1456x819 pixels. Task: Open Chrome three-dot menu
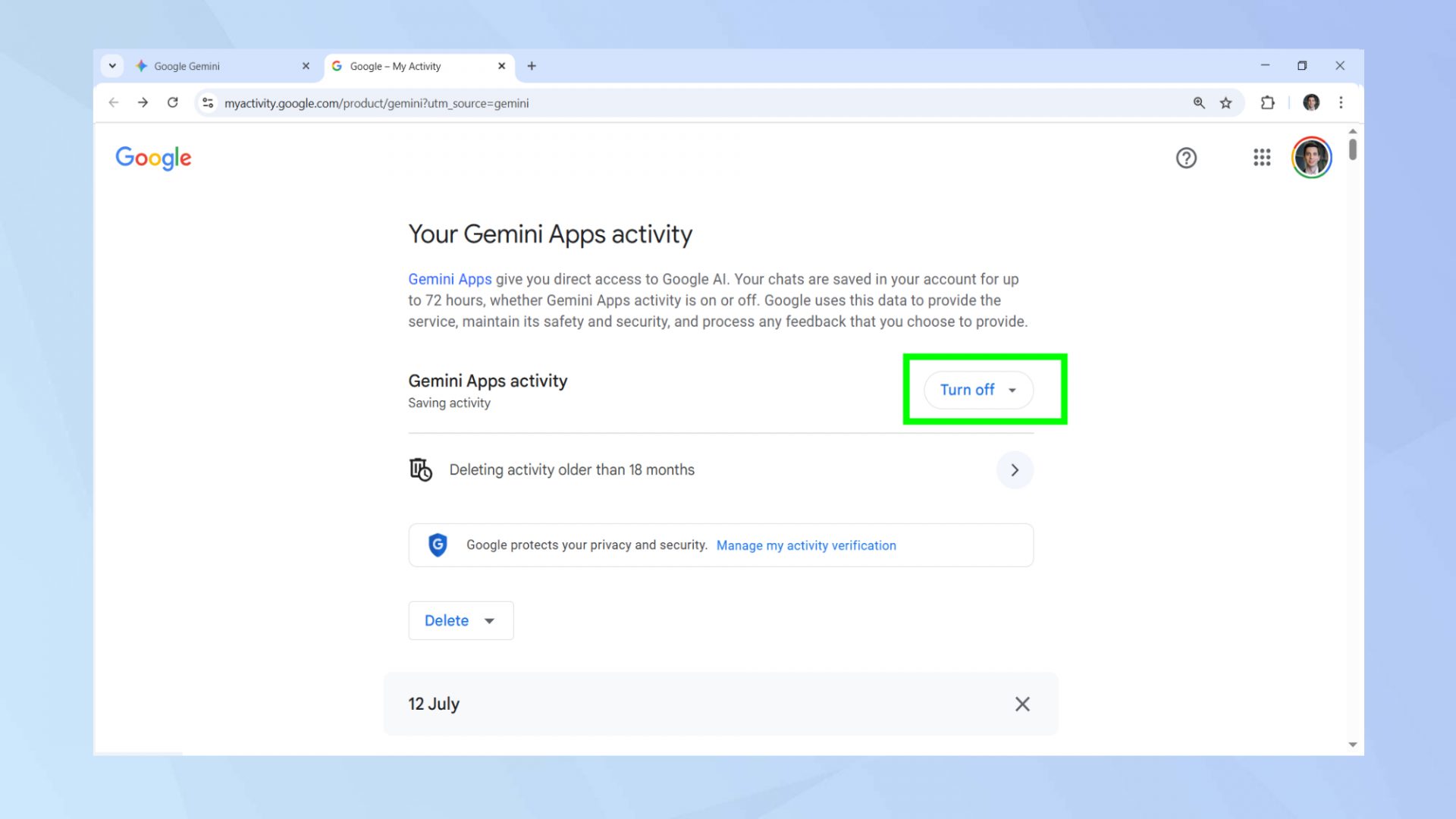tap(1341, 103)
